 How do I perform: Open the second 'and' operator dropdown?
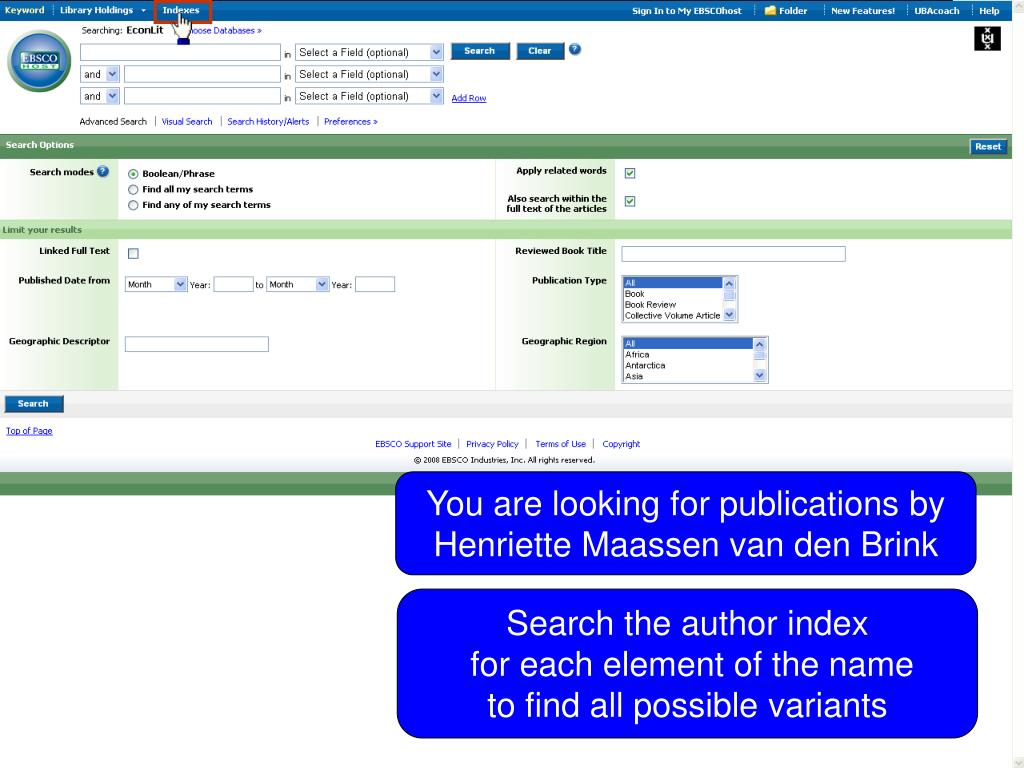coord(100,96)
